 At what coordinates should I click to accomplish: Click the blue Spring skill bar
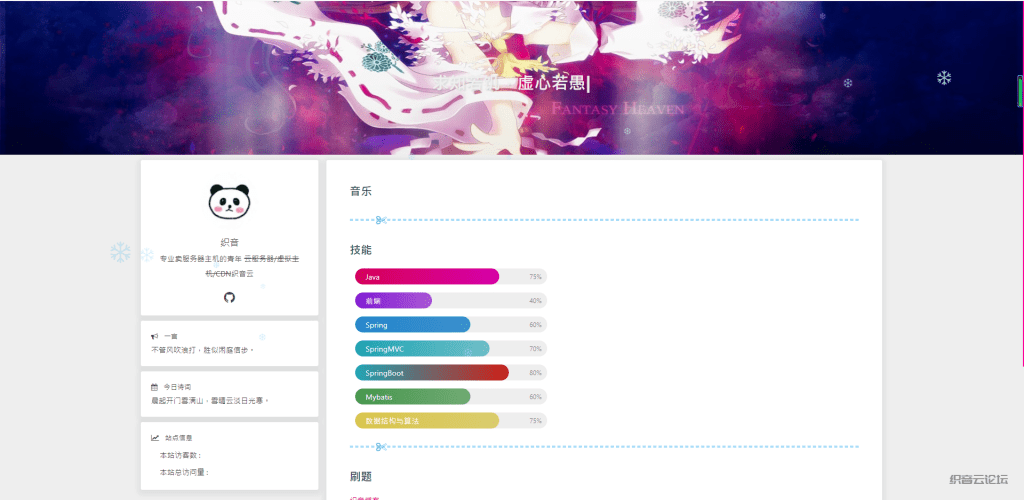[x=412, y=325]
